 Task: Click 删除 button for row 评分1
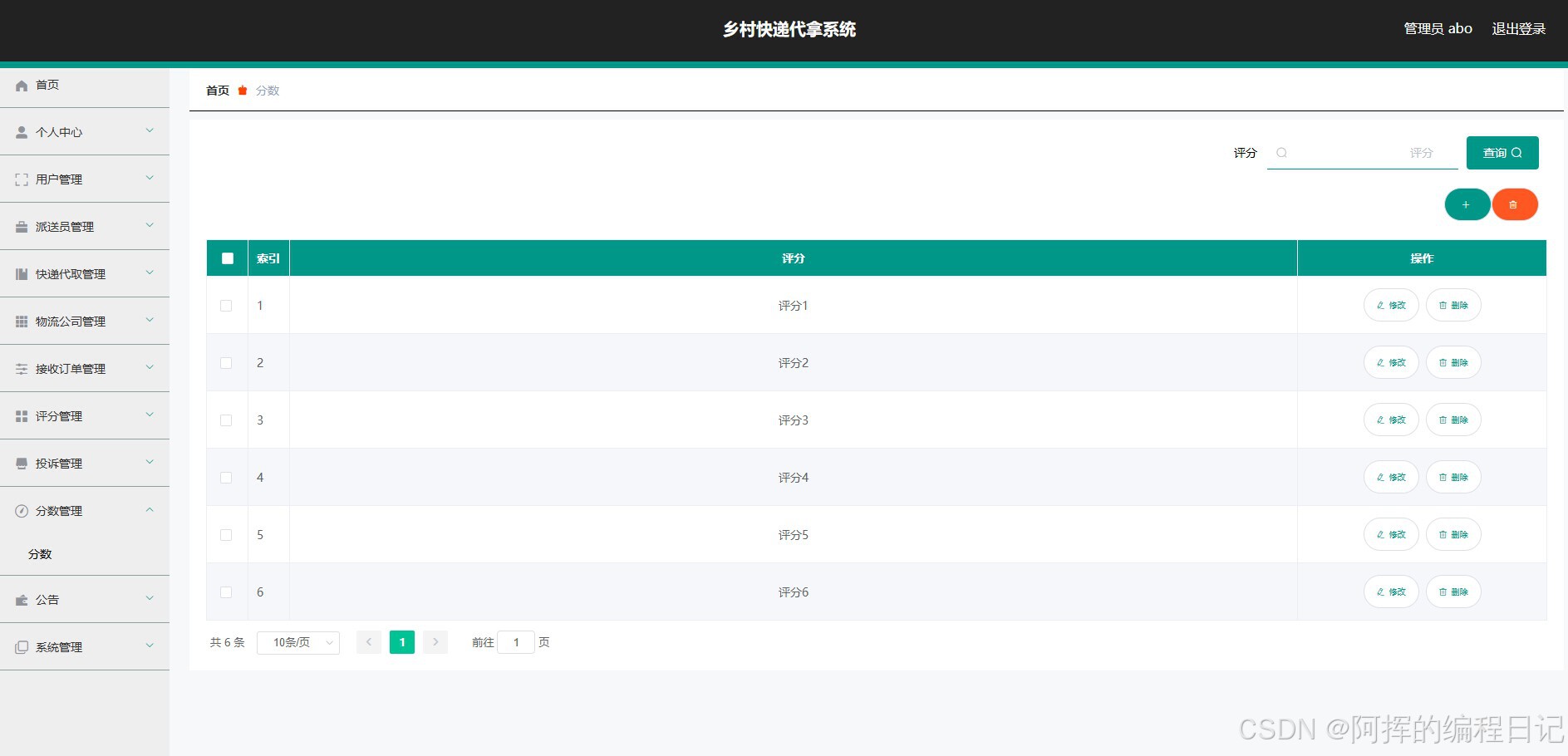tap(1453, 306)
